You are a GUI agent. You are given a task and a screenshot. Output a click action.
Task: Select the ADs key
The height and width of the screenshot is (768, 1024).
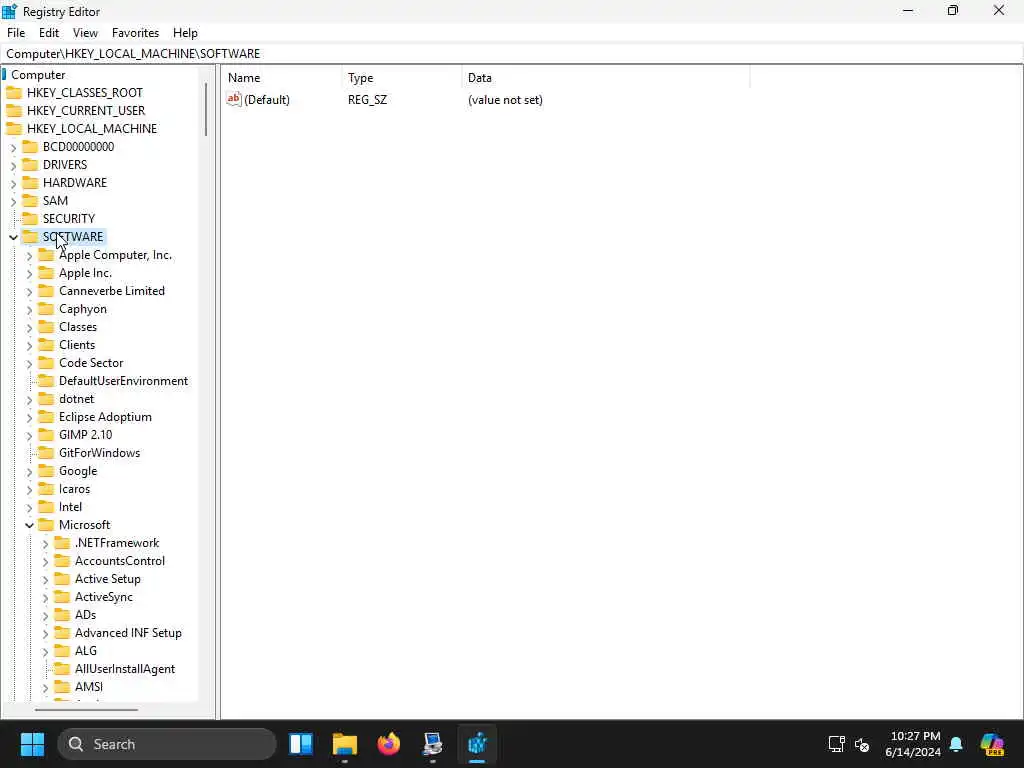click(x=86, y=615)
